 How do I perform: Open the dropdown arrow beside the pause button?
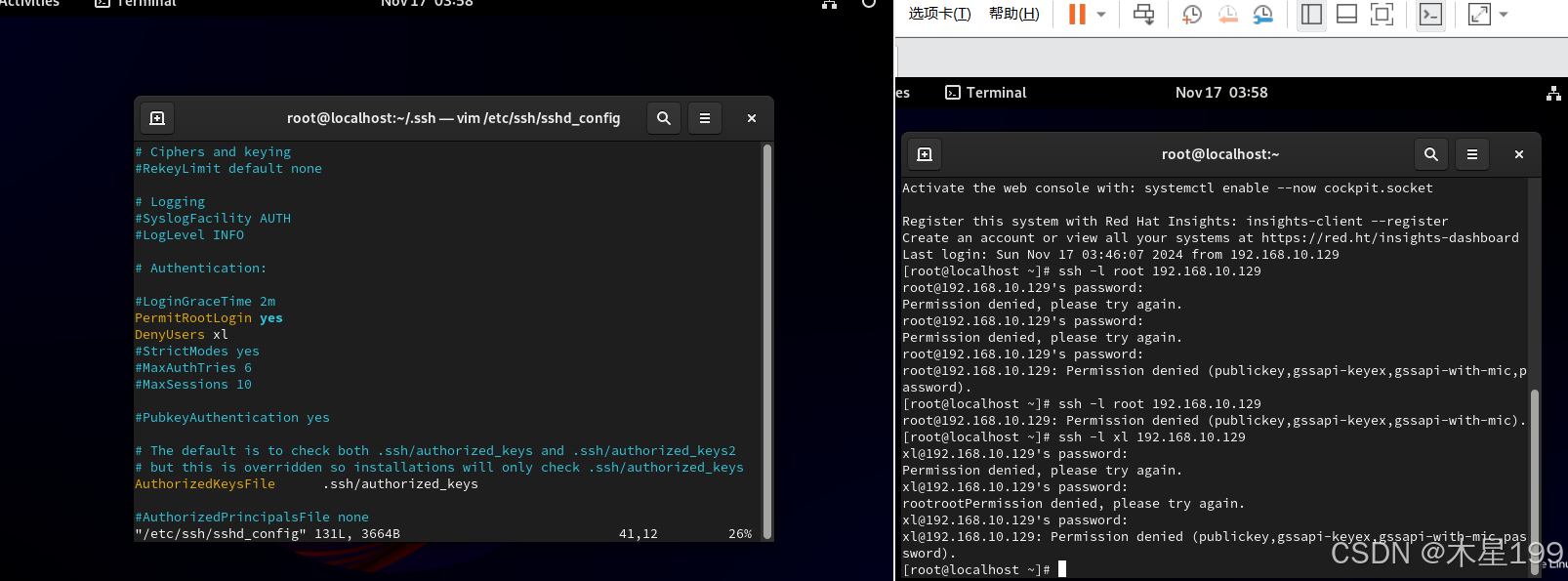point(1101,15)
